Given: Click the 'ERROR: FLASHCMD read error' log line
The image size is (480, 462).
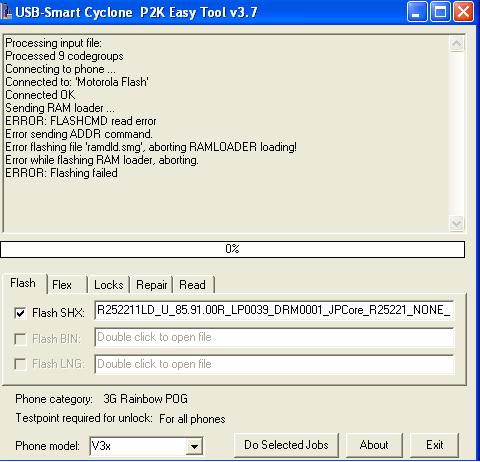Looking at the screenshot, I should coord(81,121).
